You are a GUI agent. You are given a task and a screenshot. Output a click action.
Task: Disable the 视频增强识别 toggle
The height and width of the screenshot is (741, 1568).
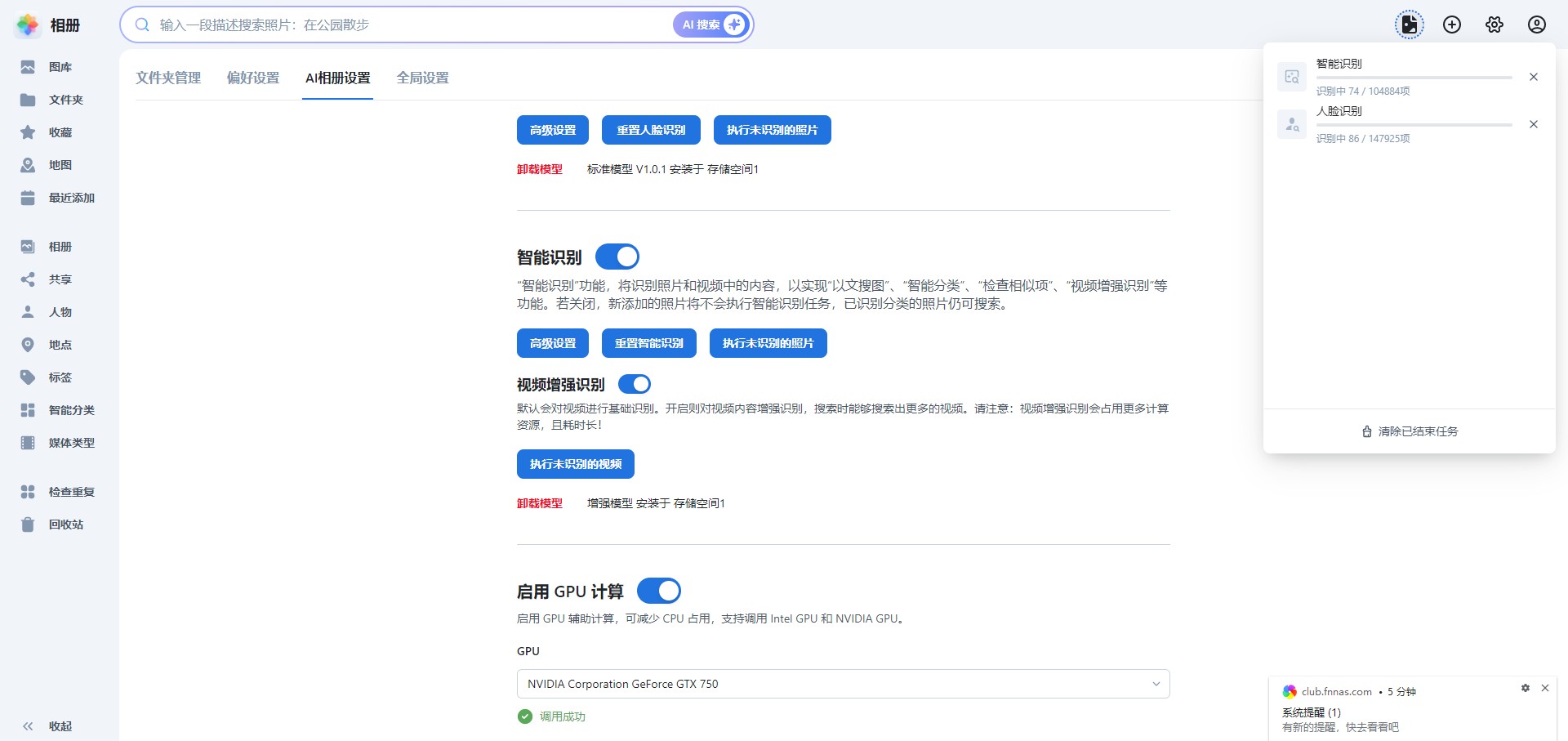(635, 384)
